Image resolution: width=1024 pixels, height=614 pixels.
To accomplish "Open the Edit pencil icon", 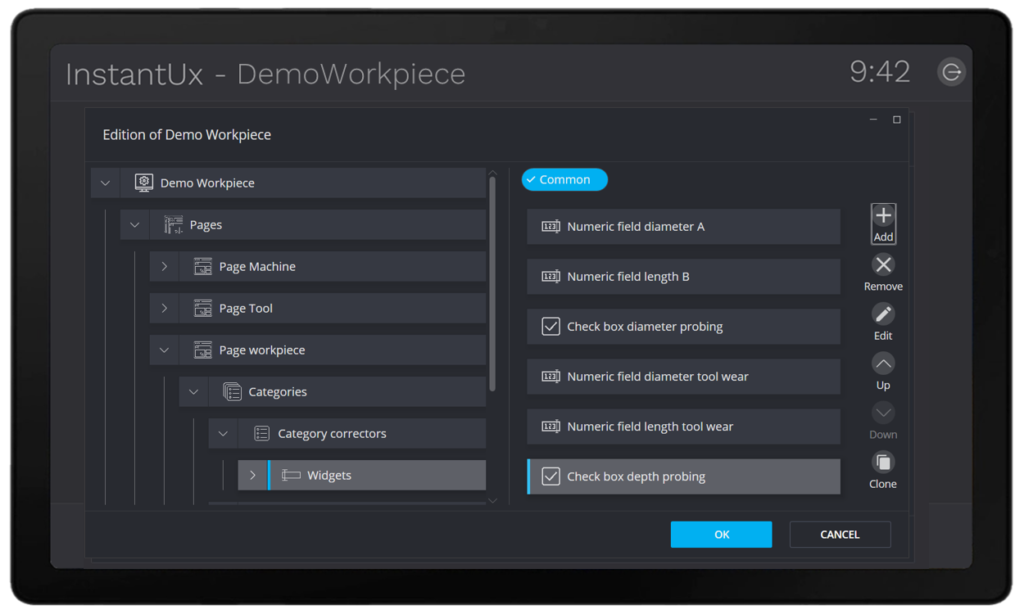I will [x=883, y=315].
